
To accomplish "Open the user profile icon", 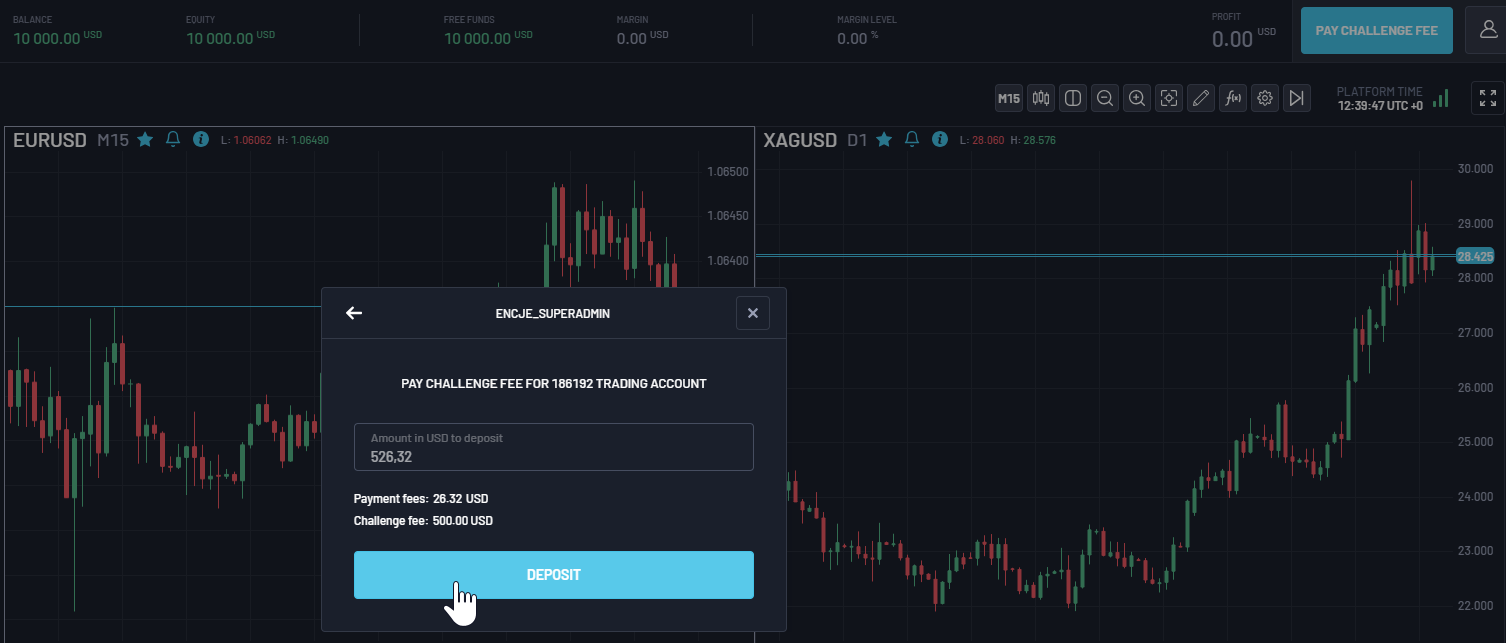I will (x=1486, y=30).
